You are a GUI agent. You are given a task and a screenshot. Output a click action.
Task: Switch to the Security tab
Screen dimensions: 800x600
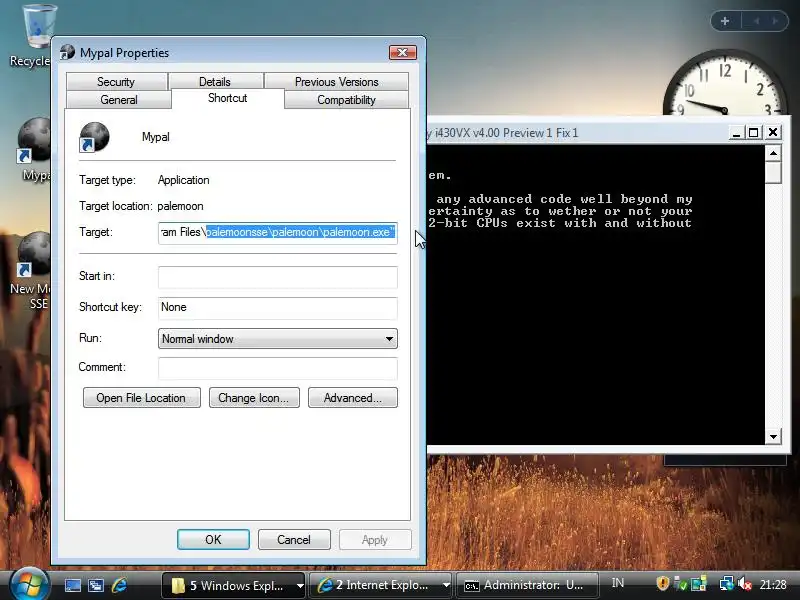(116, 82)
